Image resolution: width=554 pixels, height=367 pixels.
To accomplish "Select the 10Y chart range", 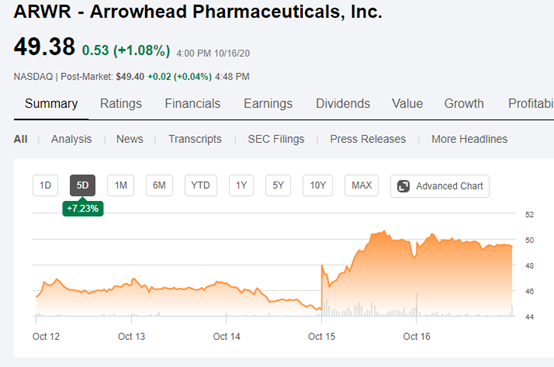I will (318, 185).
